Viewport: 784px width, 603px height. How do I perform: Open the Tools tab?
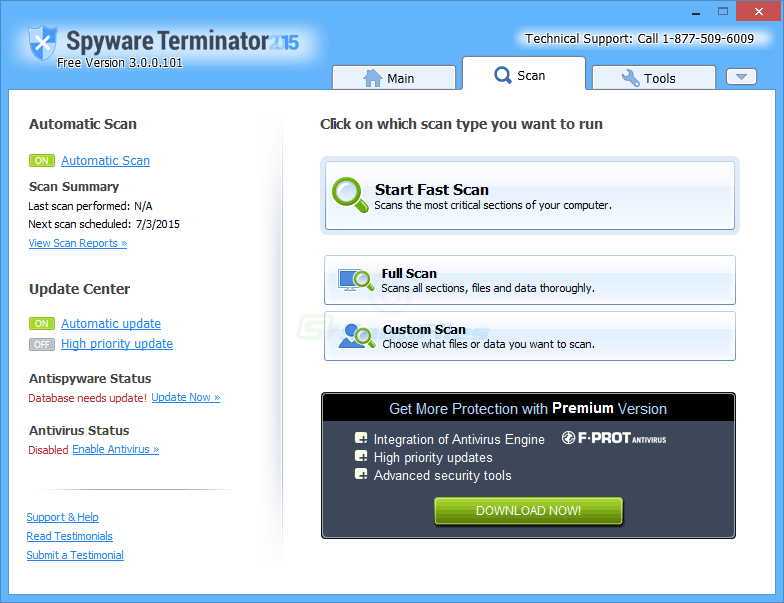coord(654,78)
